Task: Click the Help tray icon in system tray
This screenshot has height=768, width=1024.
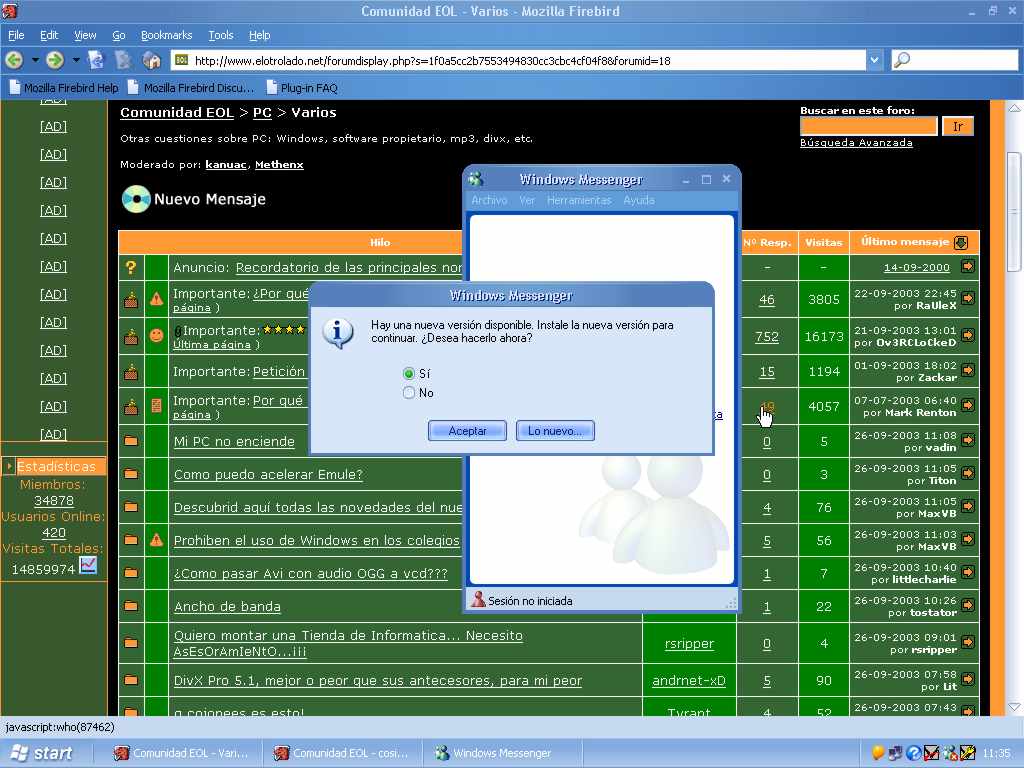Action: [x=913, y=753]
